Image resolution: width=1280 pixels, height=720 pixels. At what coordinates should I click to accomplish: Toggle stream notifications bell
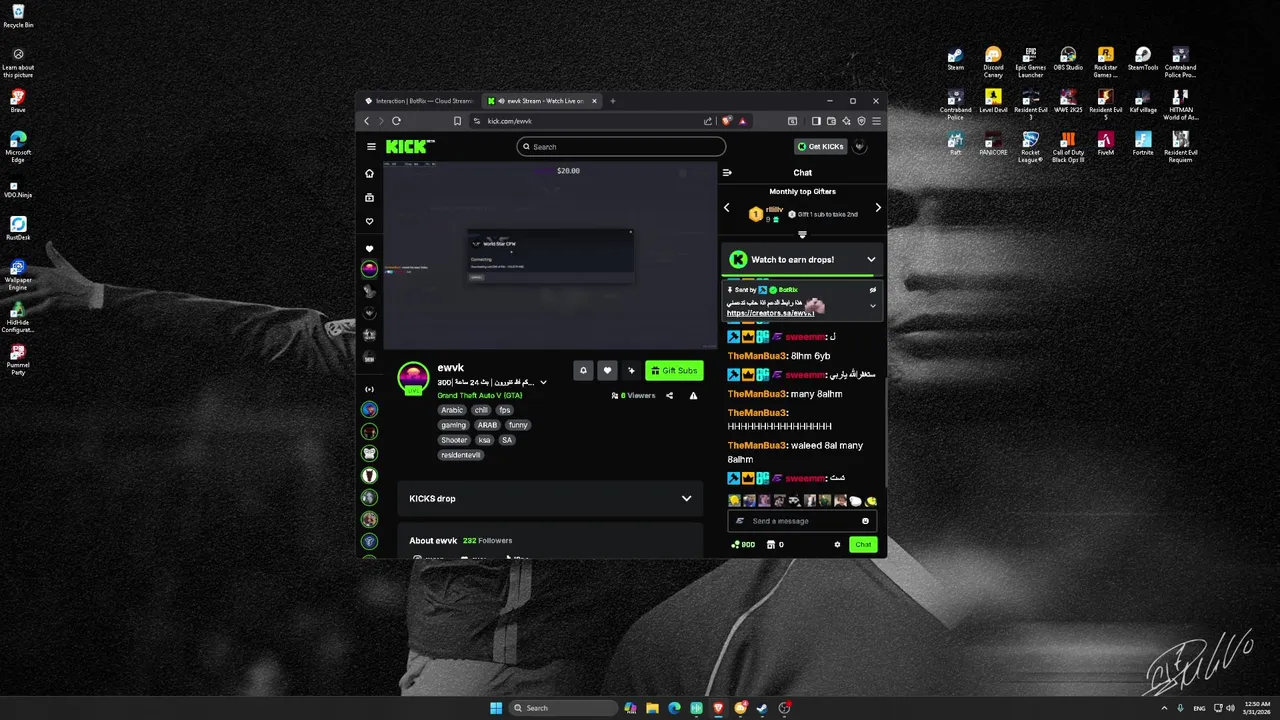(583, 370)
